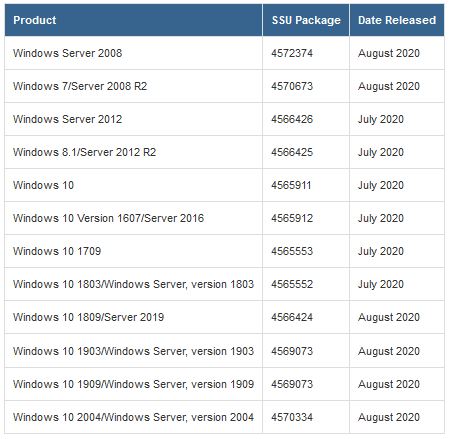Click SSU package number 4565552
The height and width of the screenshot is (439, 453).
tap(292, 284)
